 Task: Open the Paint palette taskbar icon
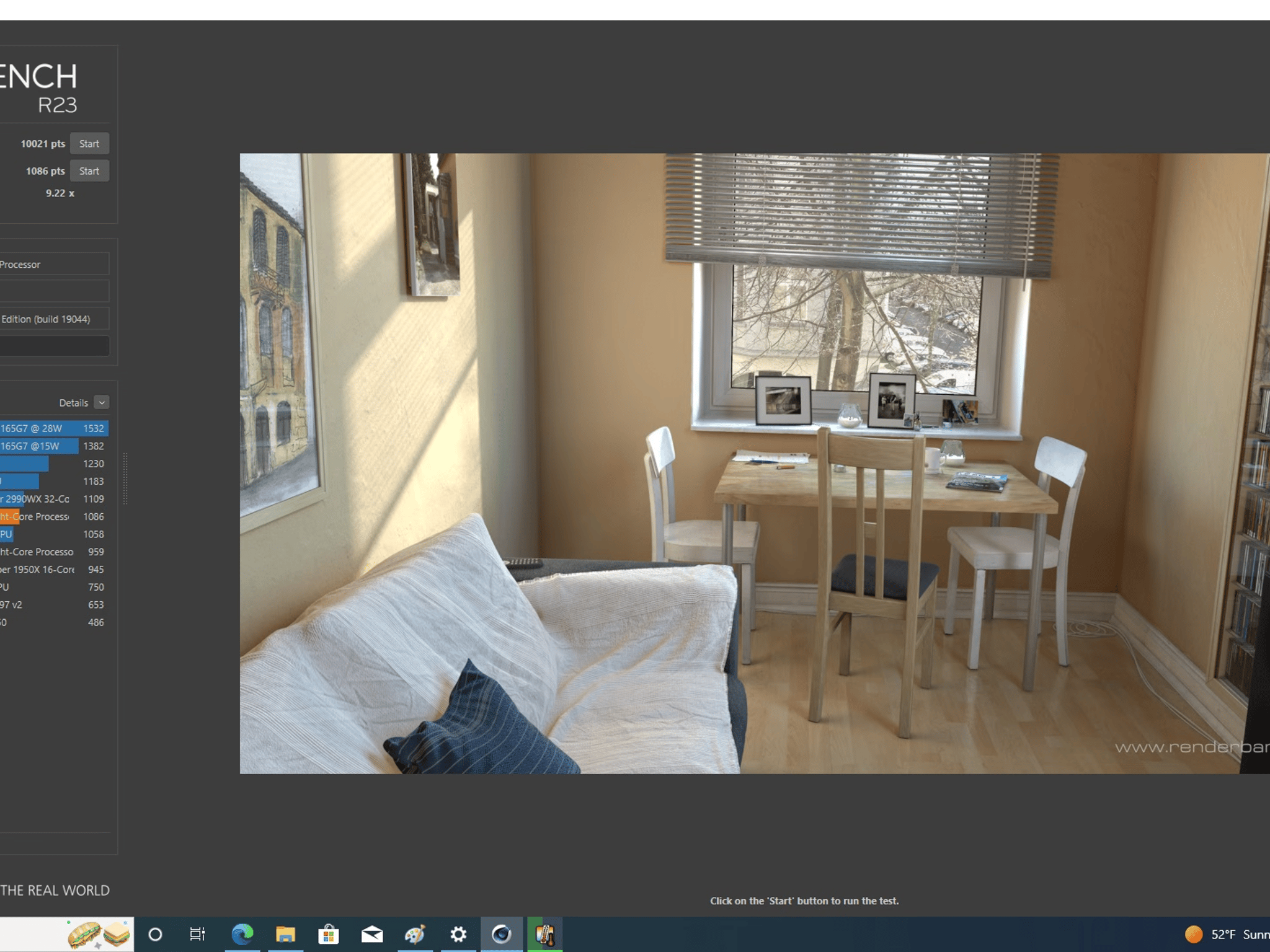click(415, 934)
